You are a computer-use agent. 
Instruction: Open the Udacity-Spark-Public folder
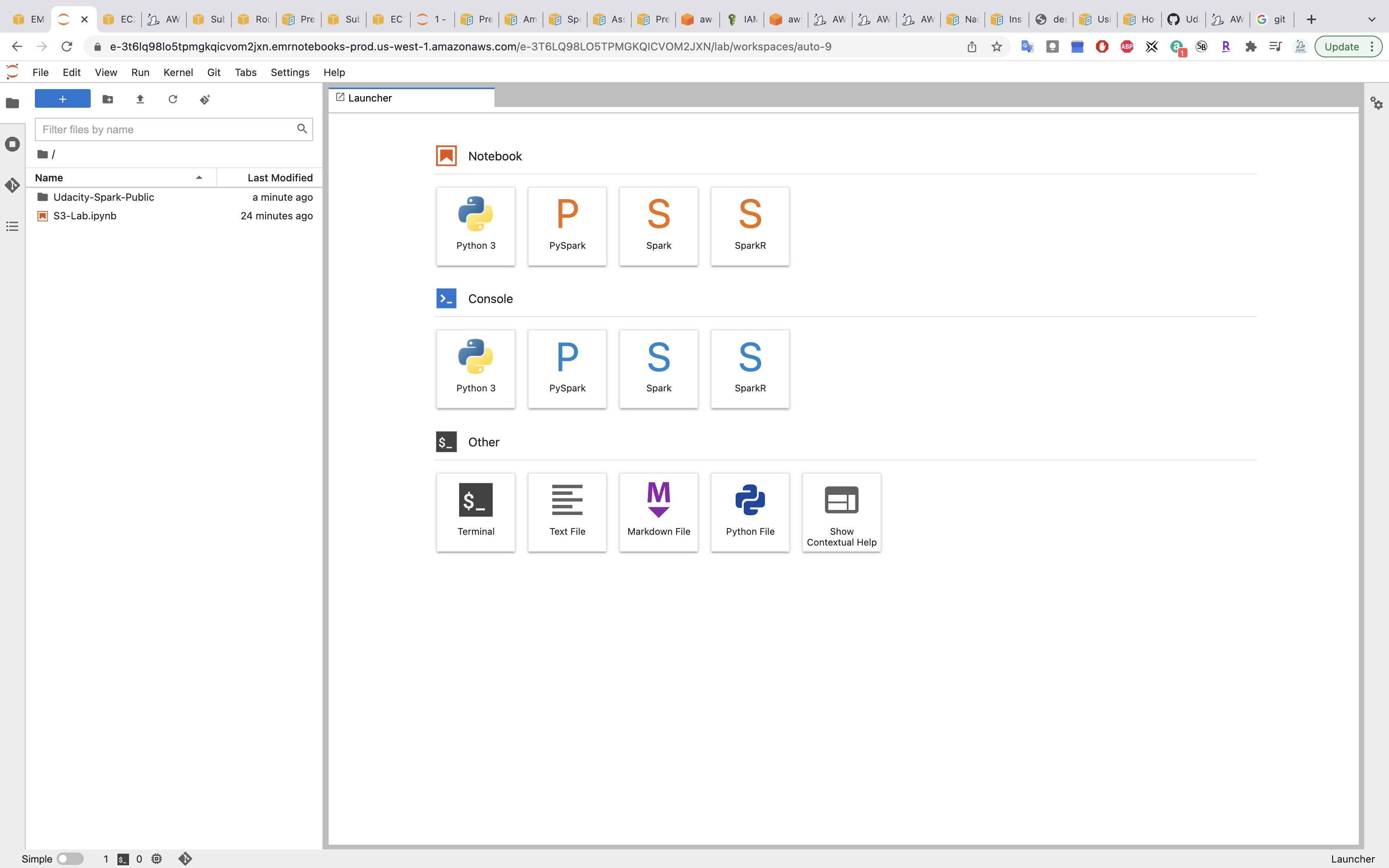click(103, 197)
